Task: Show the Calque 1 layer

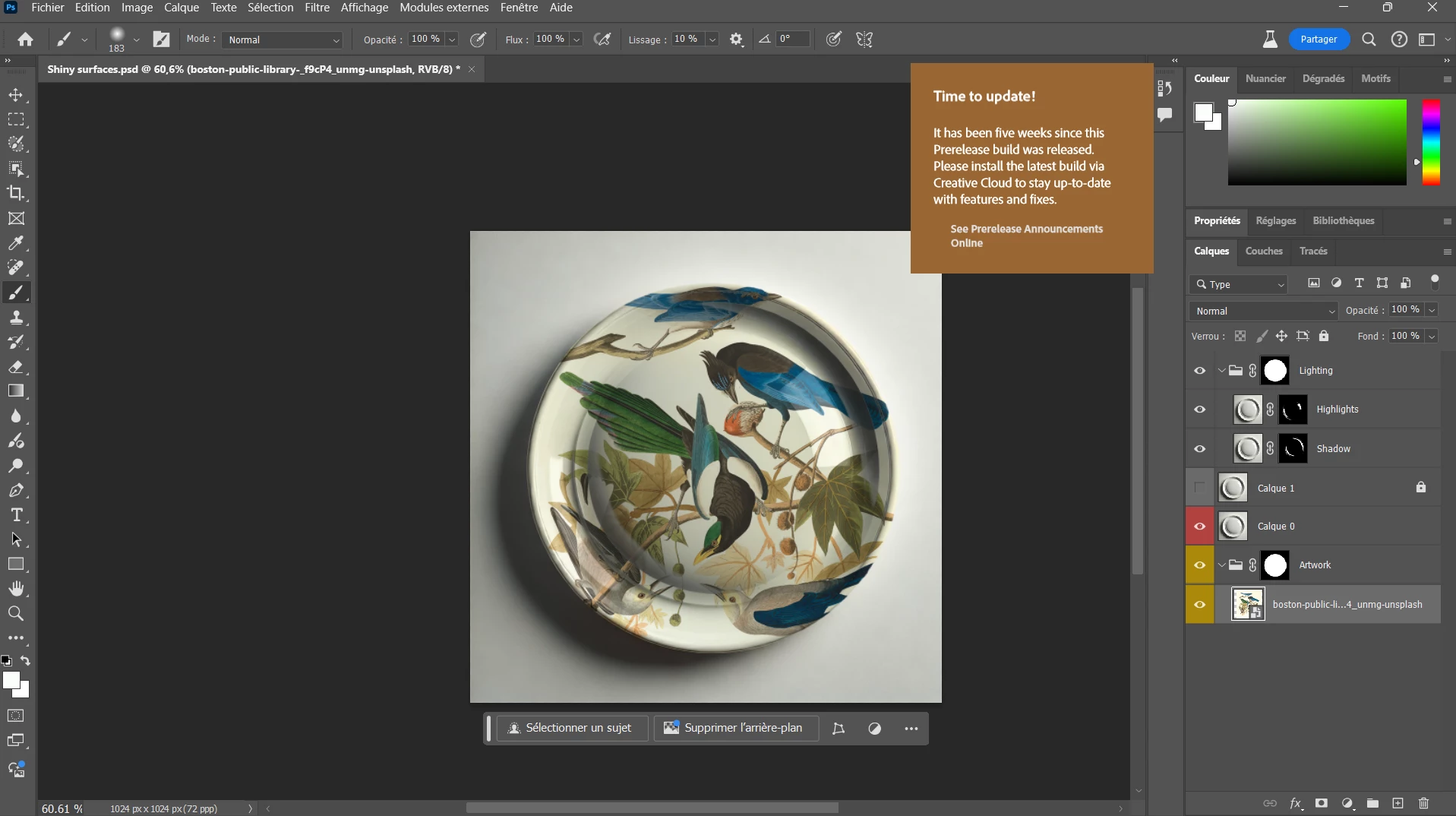Action: click(x=1200, y=488)
